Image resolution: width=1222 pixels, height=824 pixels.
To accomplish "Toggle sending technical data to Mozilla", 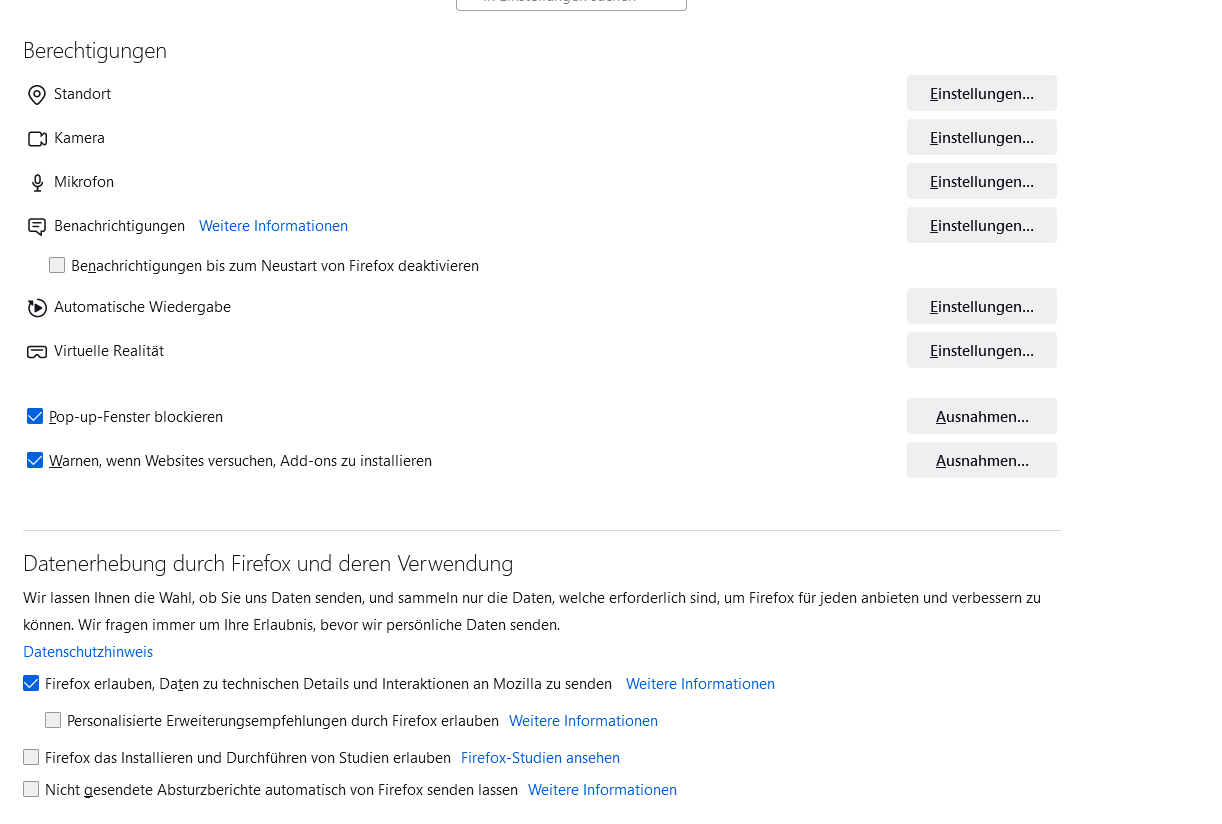I will [31, 684].
